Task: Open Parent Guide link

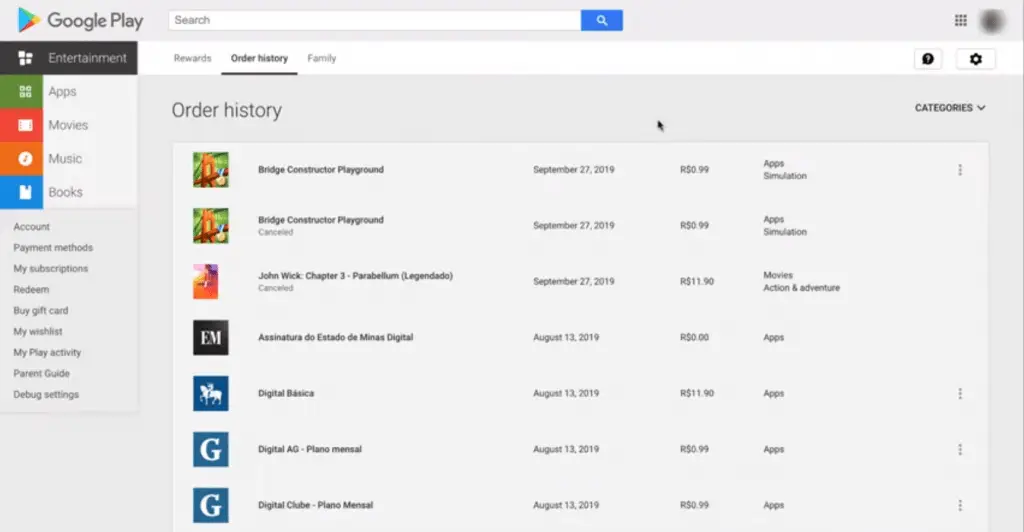Action: [x=41, y=373]
